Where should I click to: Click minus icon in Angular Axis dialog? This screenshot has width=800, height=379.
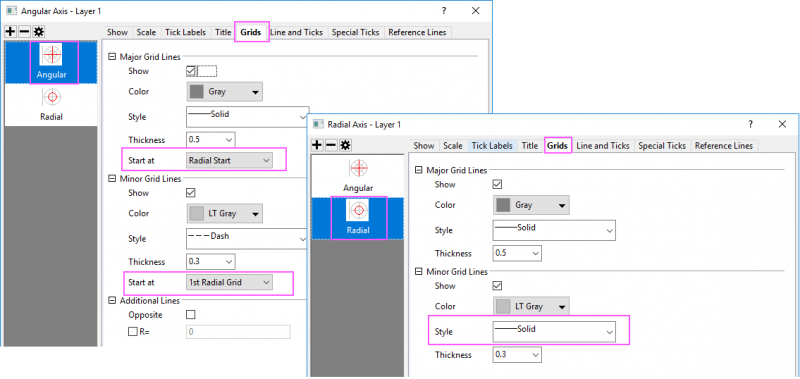click(24, 32)
